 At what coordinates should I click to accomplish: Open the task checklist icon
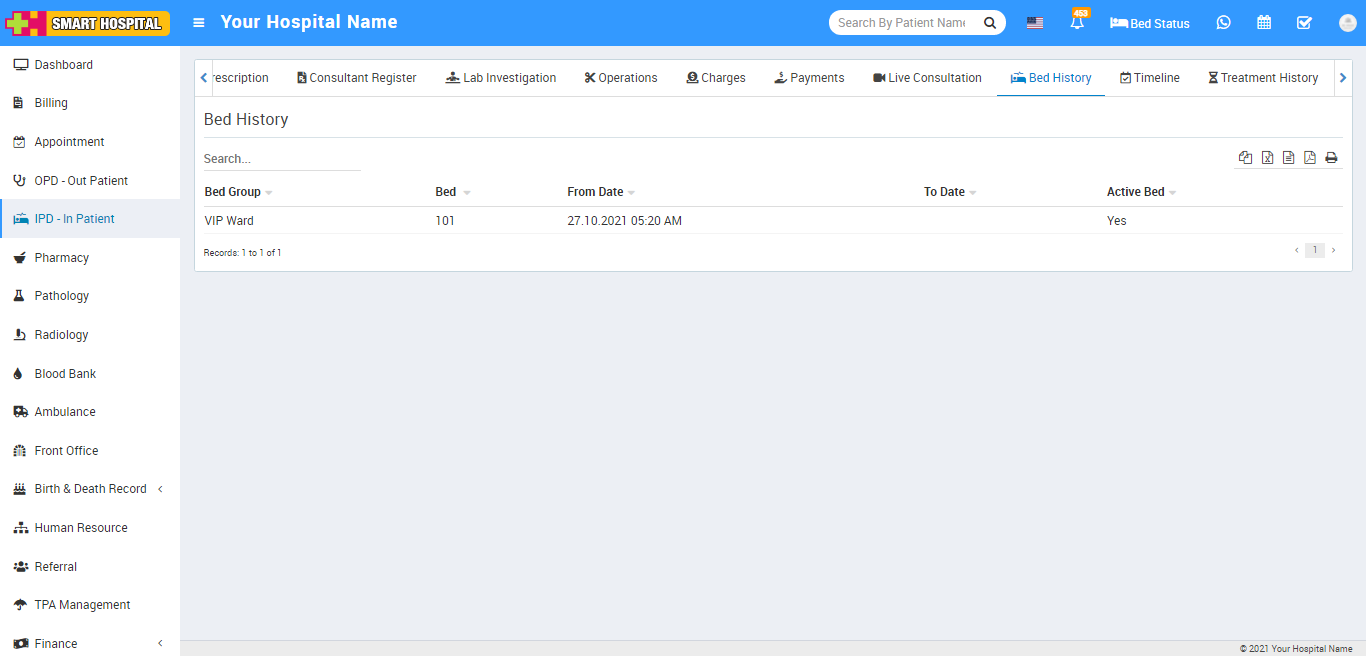1304,23
